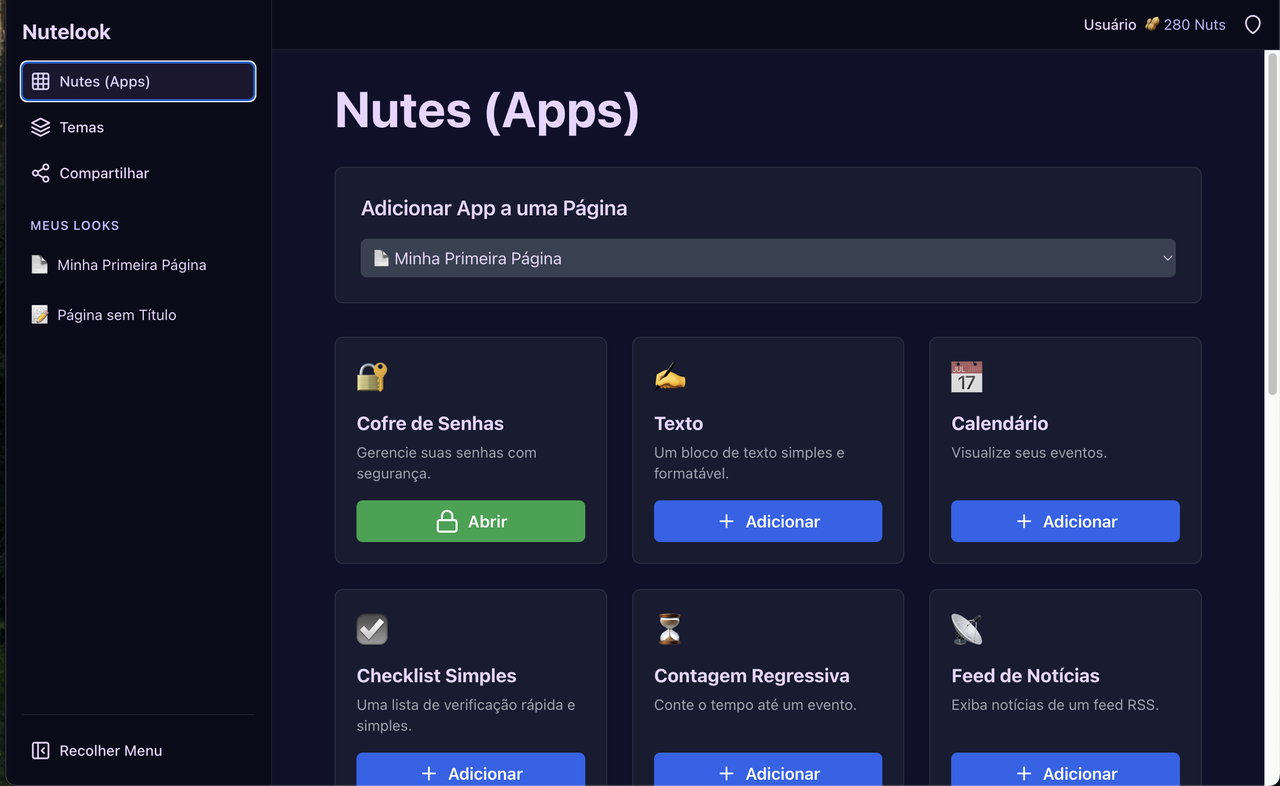Click the satellite icon on Feed de Notícias card

pos(966,629)
